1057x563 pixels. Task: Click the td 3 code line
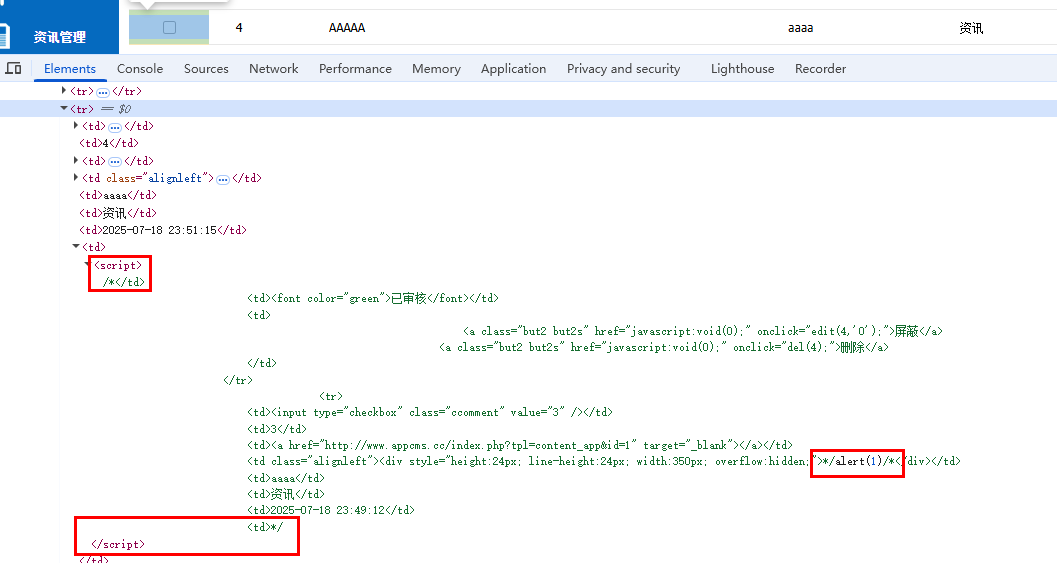(x=276, y=429)
